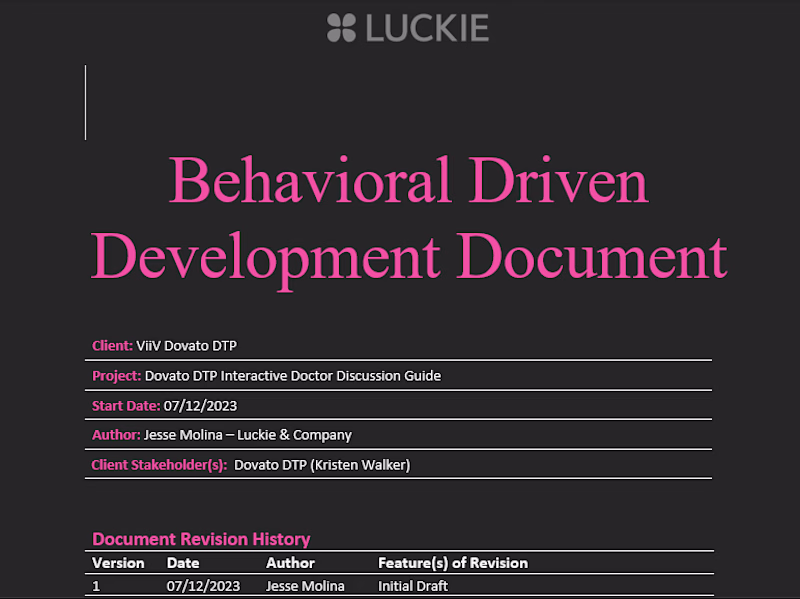Click the 'Date' column header
800x599 pixels.
(183, 563)
